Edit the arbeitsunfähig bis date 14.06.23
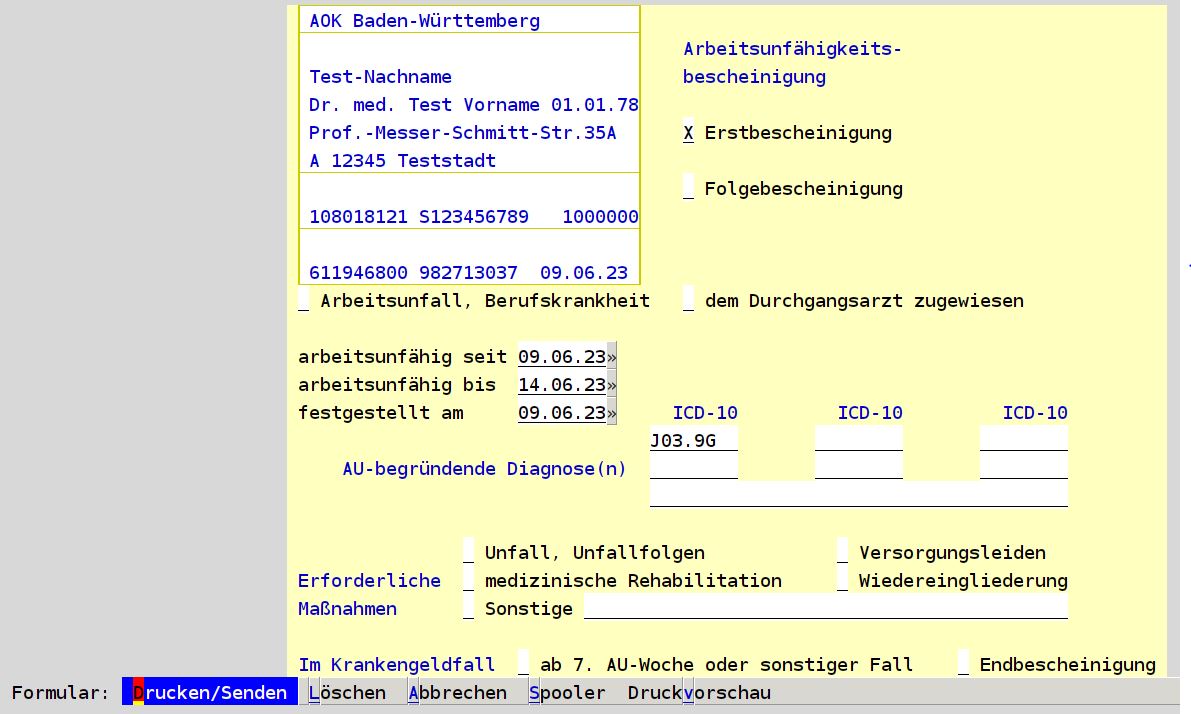Image resolution: width=1191 pixels, height=714 pixels. pyautogui.click(x=562, y=385)
